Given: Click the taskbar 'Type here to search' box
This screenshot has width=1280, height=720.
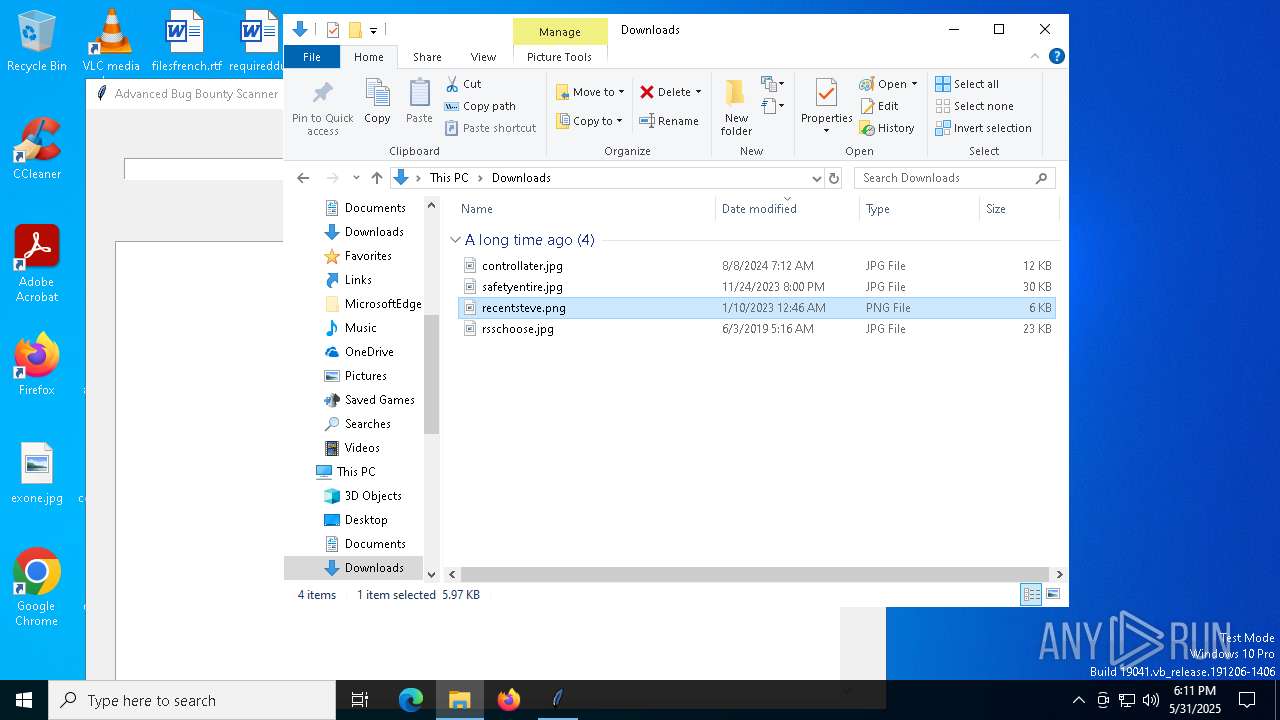Looking at the screenshot, I should pyautogui.click(x=192, y=700).
